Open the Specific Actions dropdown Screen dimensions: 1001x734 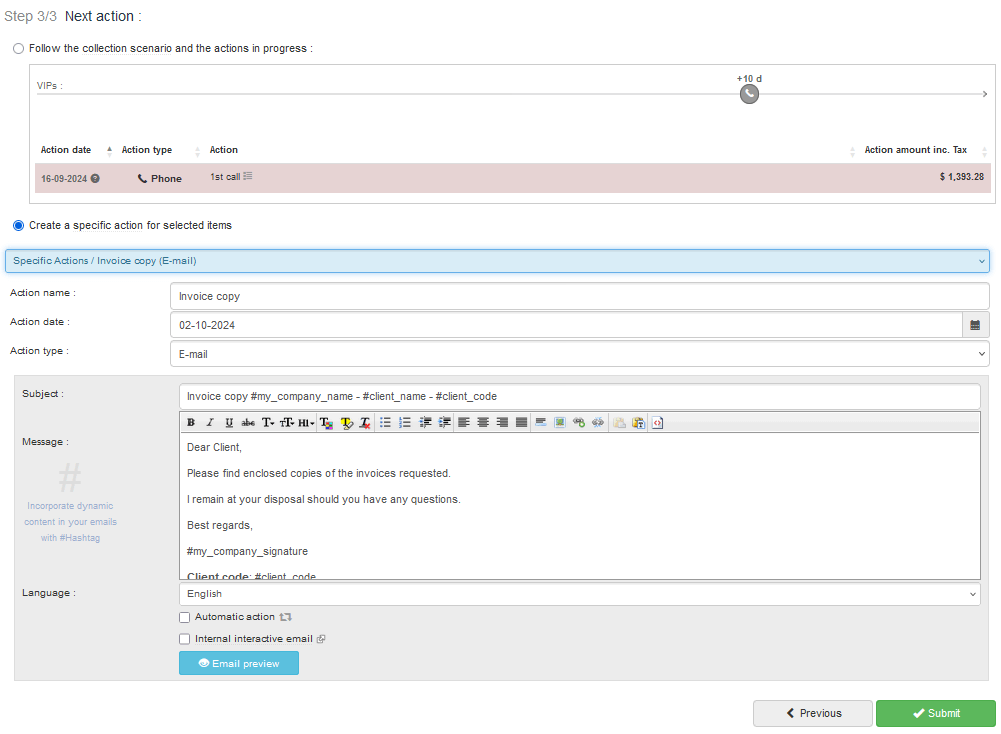coord(497,261)
